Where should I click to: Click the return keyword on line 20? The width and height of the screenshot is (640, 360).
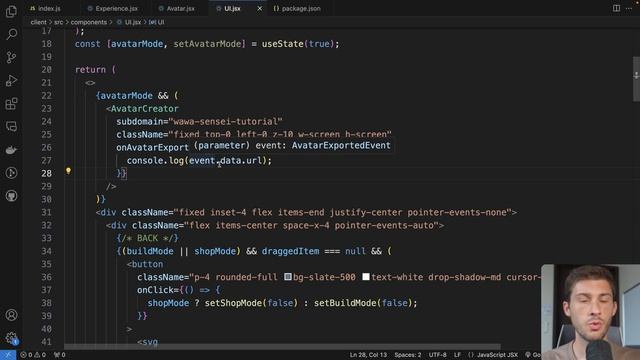pyautogui.click(x=90, y=70)
